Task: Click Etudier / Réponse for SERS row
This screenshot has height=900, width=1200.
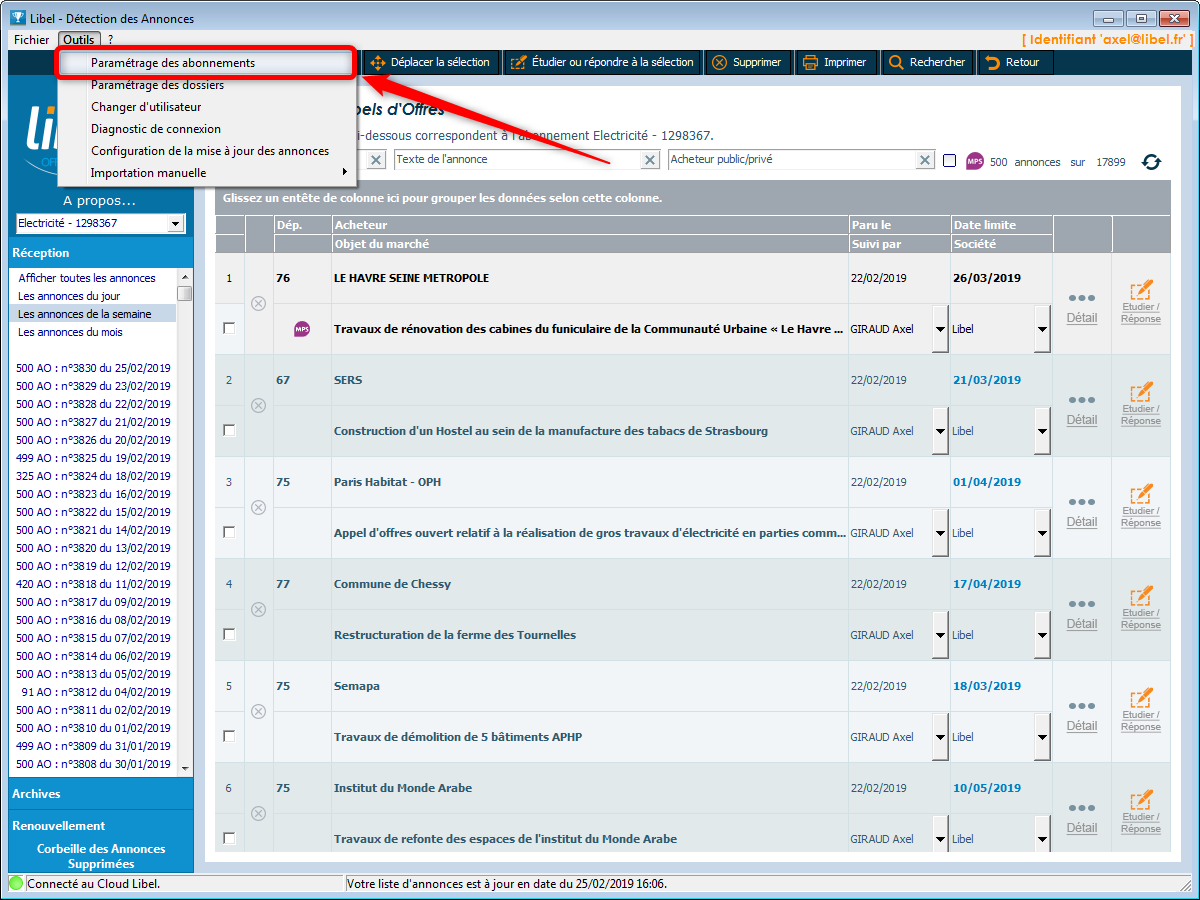Action: tap(1141, 405)
